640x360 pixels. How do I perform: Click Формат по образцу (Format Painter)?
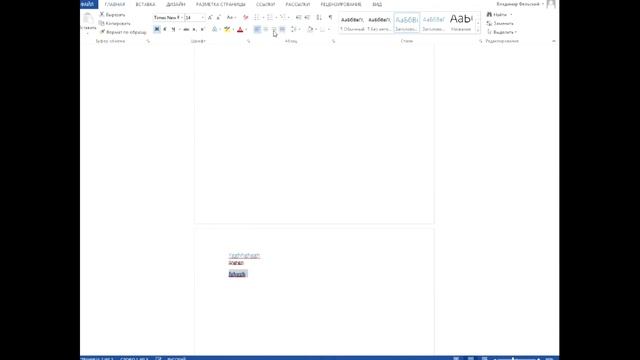pos(123,32)
